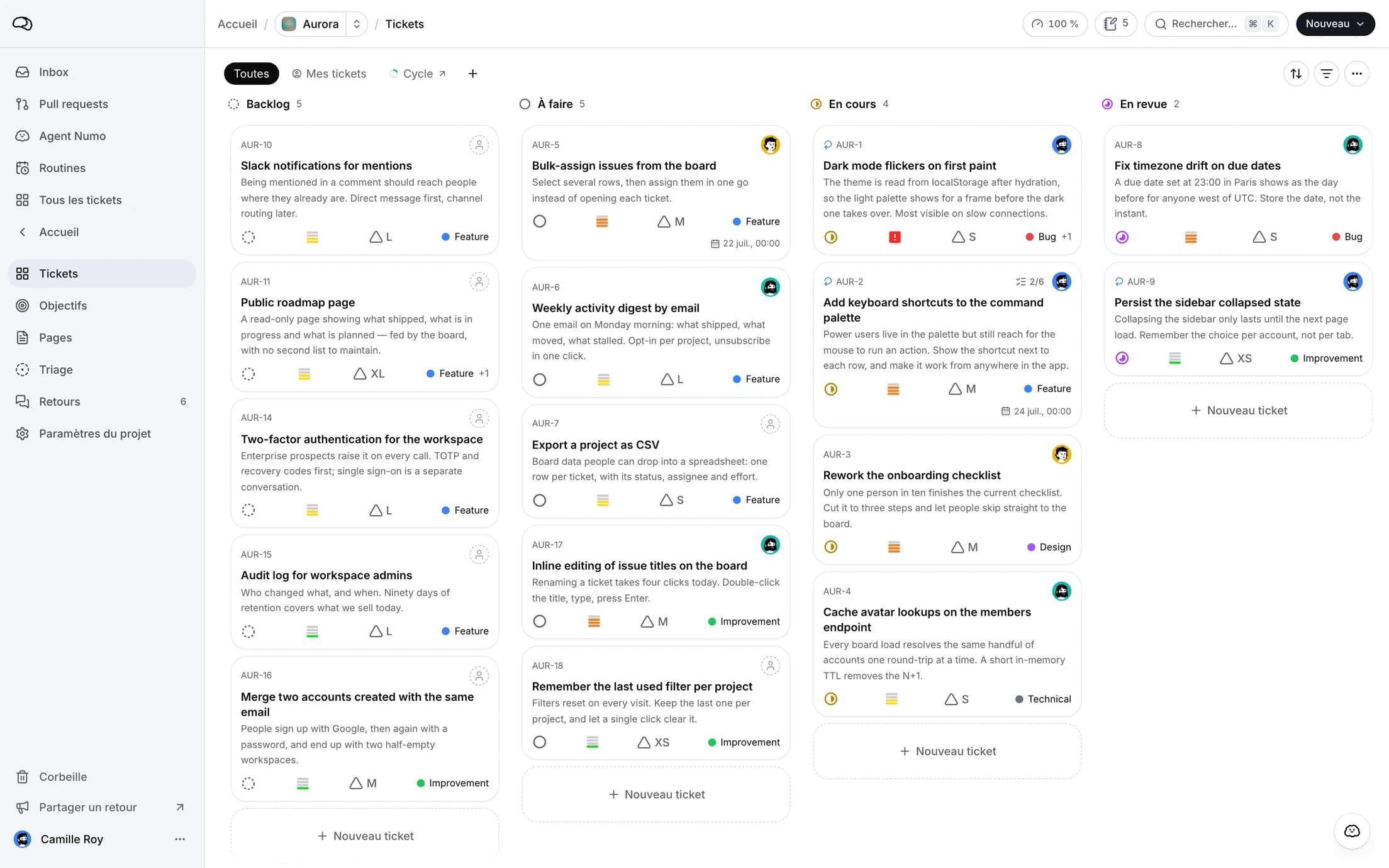Open the drafts counter showing 5
1389x868 pixels.
[x=1115, y=24]
